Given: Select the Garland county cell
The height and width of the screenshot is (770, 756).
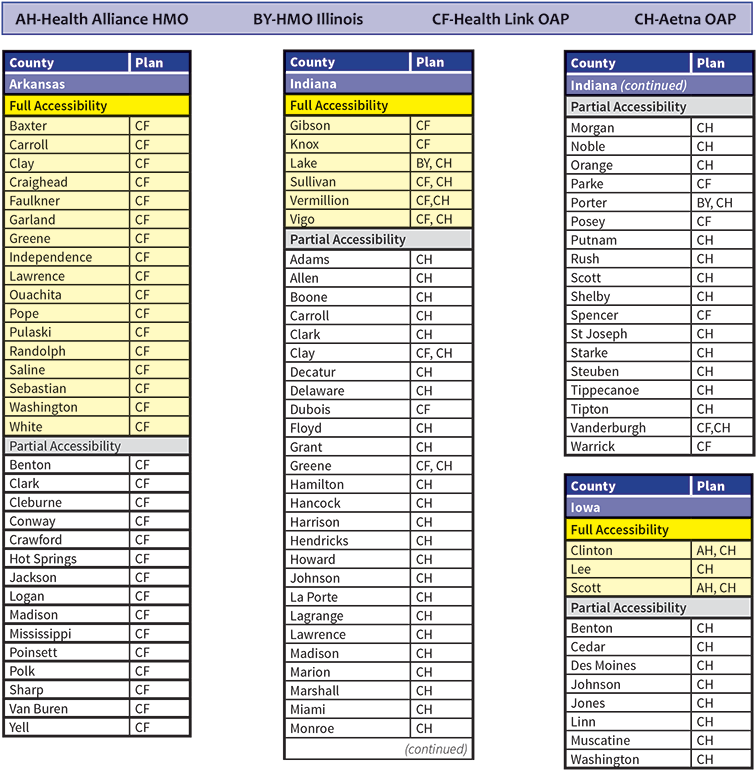Looking at the screenshot, I should point(67,220).
